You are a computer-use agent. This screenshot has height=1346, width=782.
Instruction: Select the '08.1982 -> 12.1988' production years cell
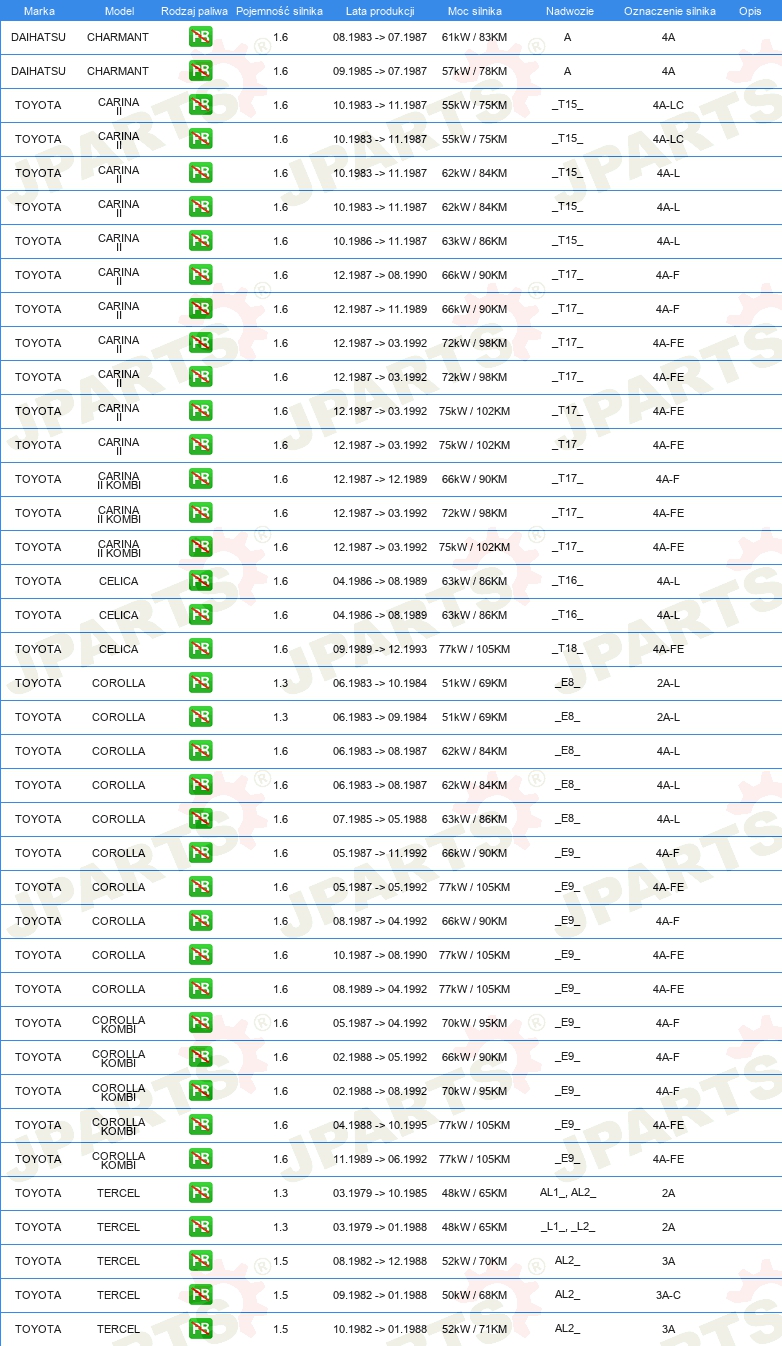[x=380, y=1261]
